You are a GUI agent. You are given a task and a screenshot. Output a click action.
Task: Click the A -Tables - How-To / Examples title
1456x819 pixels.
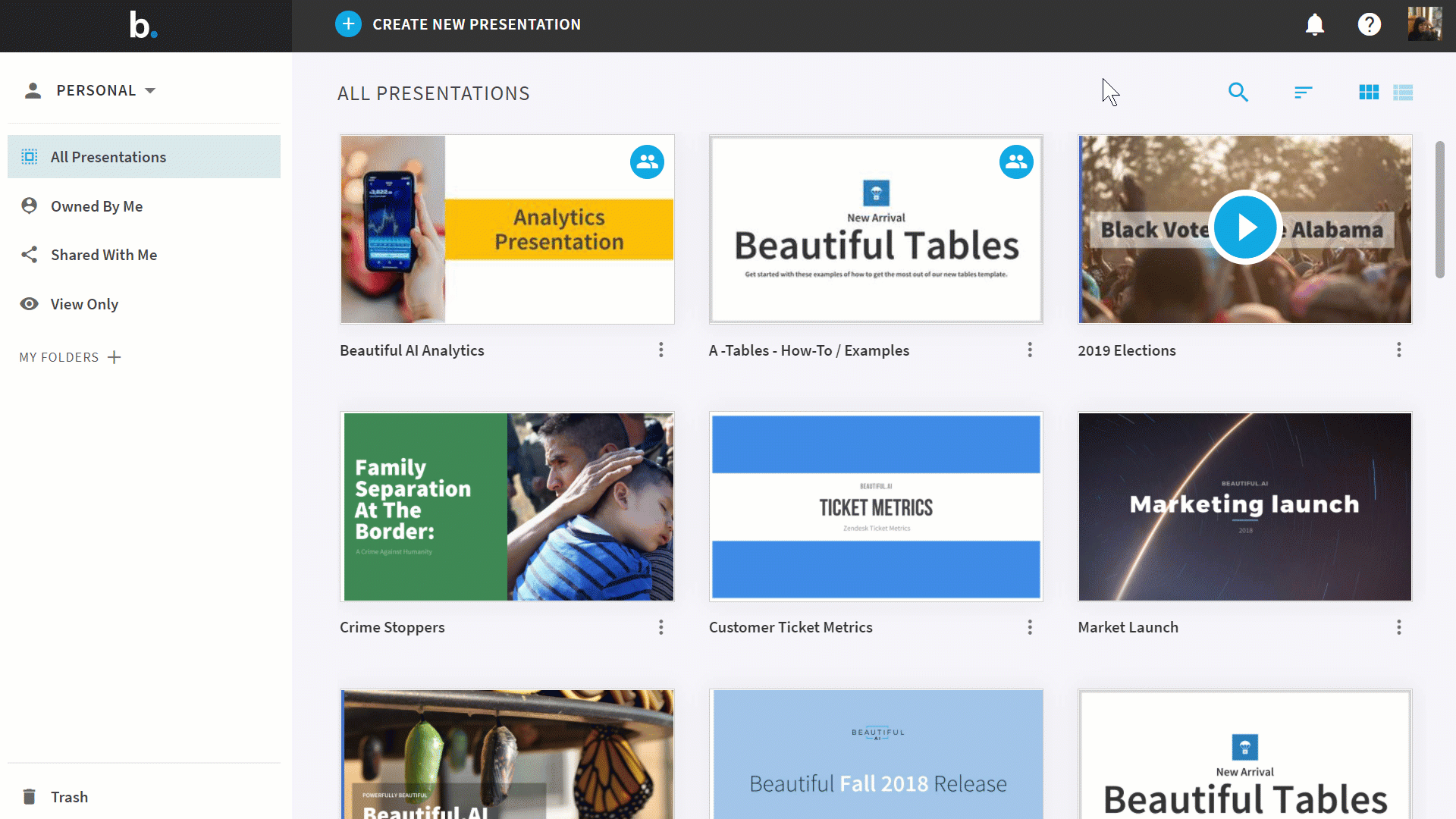(x=809, y=350)
